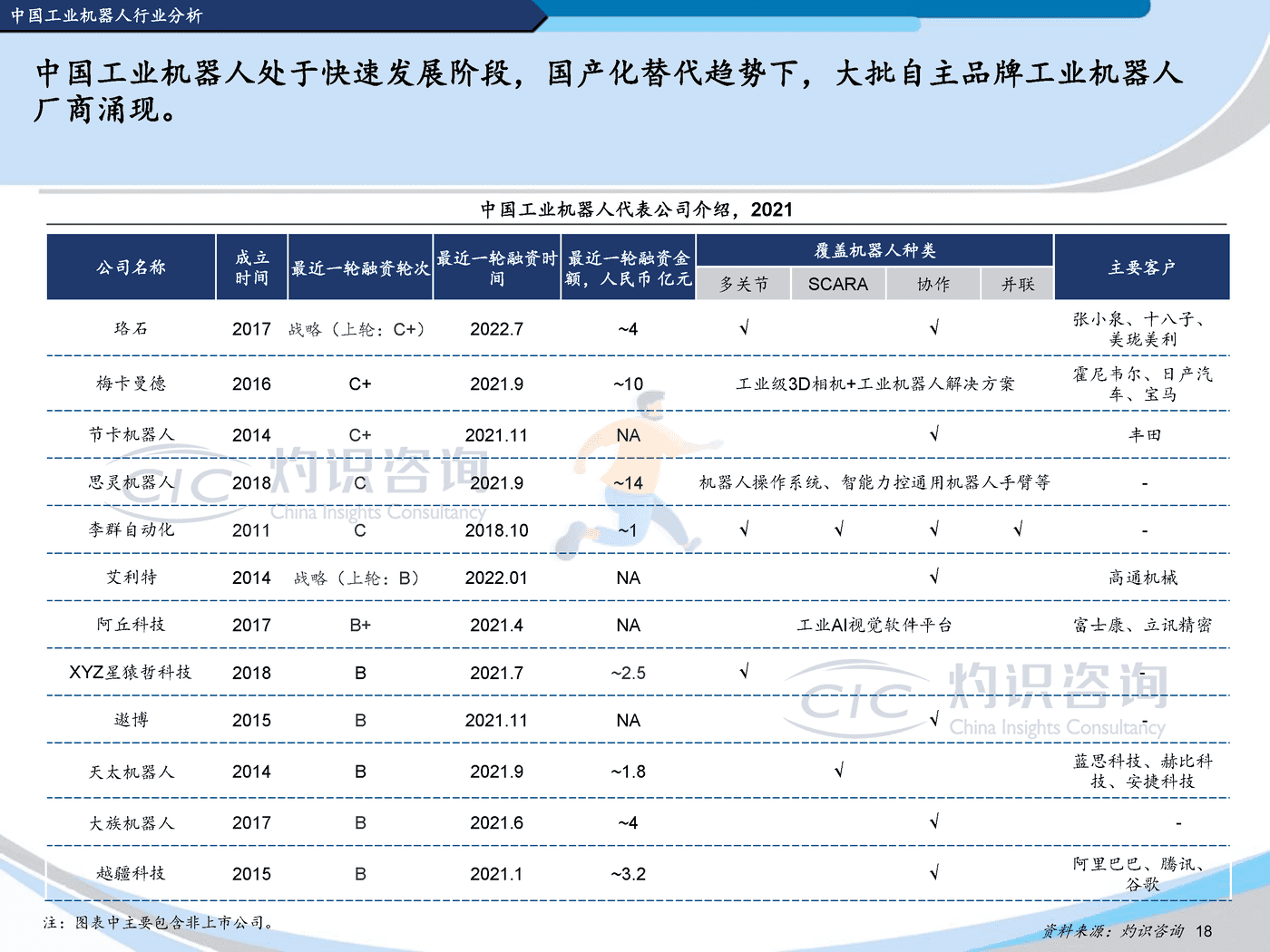This screenshot has height=952, width=1270.
Task: Click the 公司名称 column header
Action: tap(132, 267)
